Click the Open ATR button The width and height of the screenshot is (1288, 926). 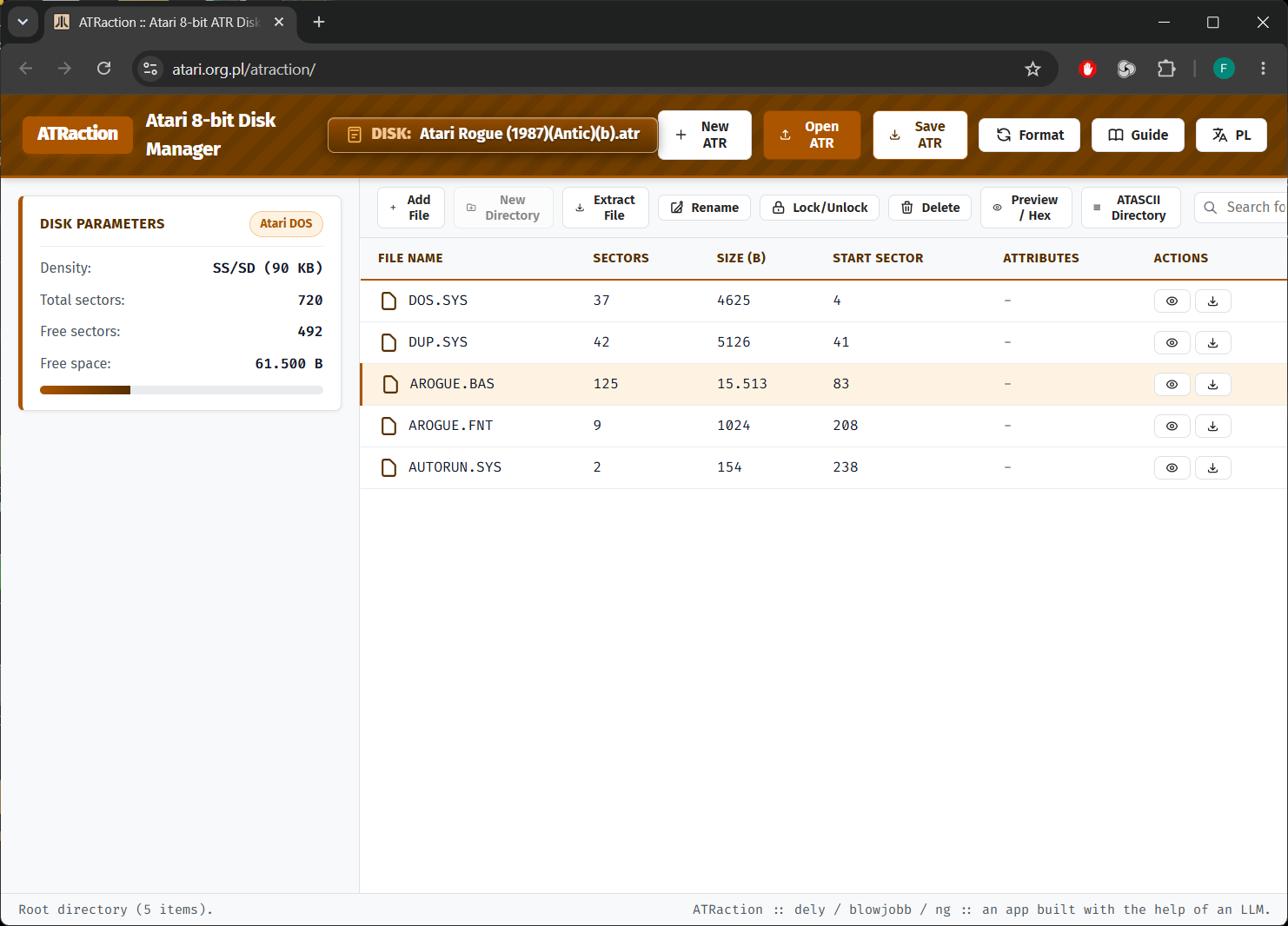point(812,135)
